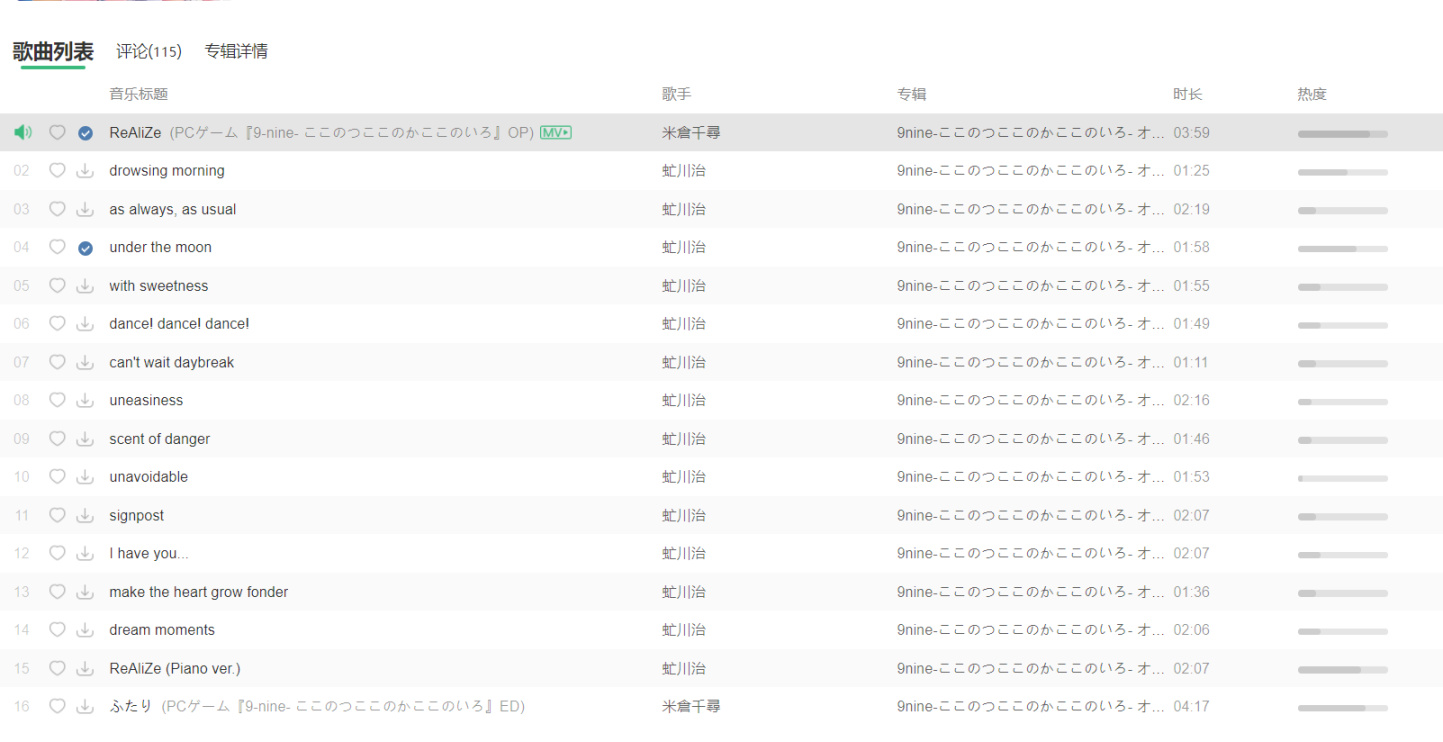The width and height of the screenshot is (1443, 742).
Task: Open album link on under the moon row
Action: [1031, 247]
